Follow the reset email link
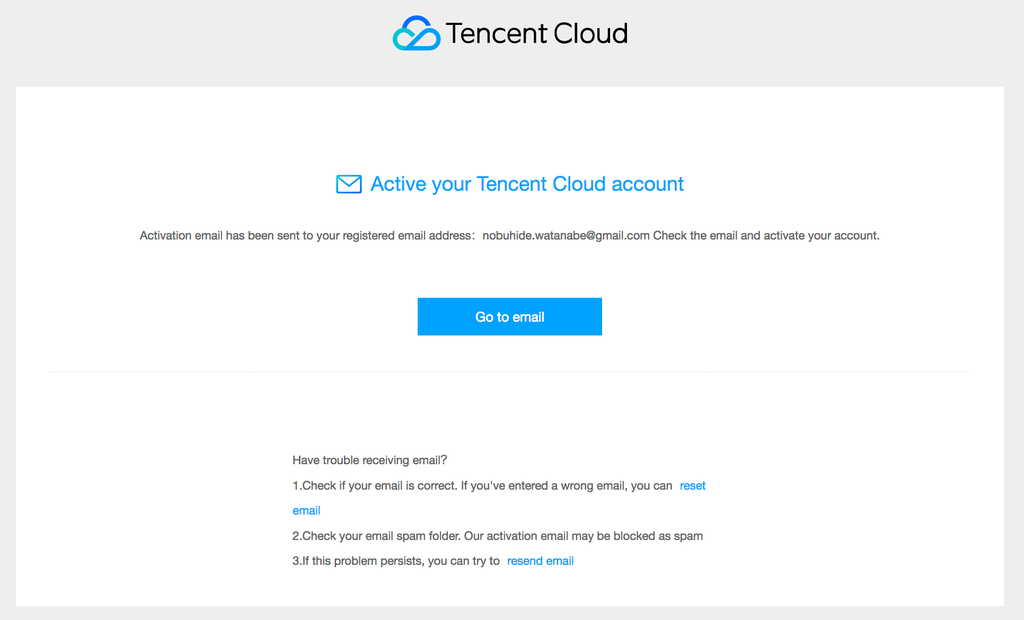The width and height of the screenshot is (1024, 620). [x=692, y=485]
